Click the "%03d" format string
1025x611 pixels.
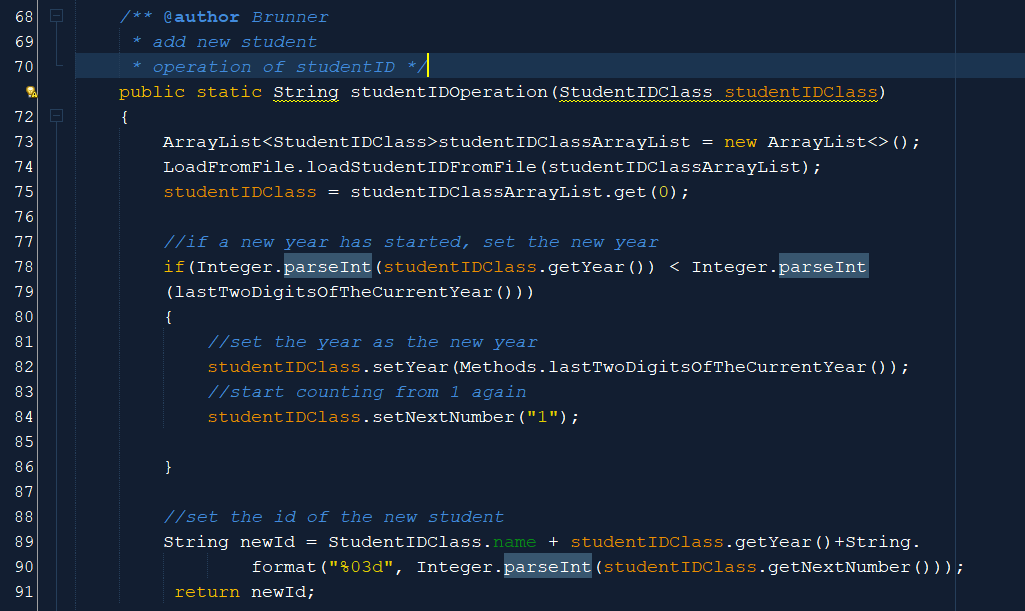click(361, 567)
